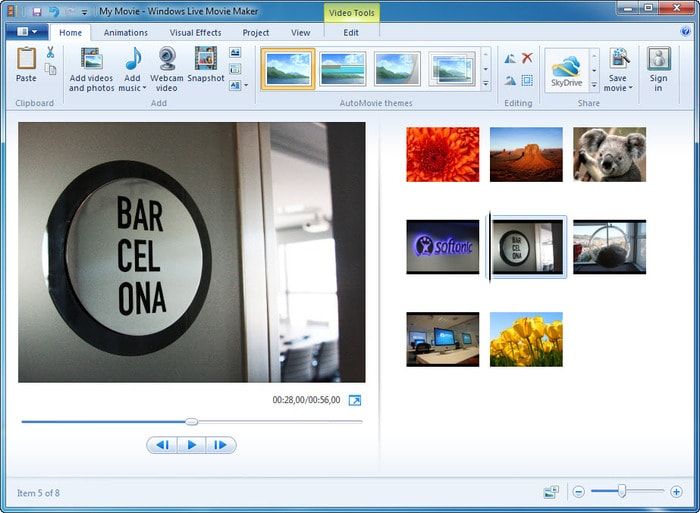Click the Sign in button
This screenshot has width=700, height=513.
658,70
